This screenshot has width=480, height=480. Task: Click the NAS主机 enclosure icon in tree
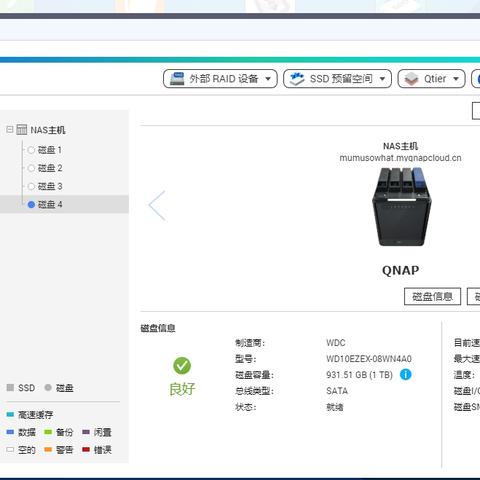(22, 130)
